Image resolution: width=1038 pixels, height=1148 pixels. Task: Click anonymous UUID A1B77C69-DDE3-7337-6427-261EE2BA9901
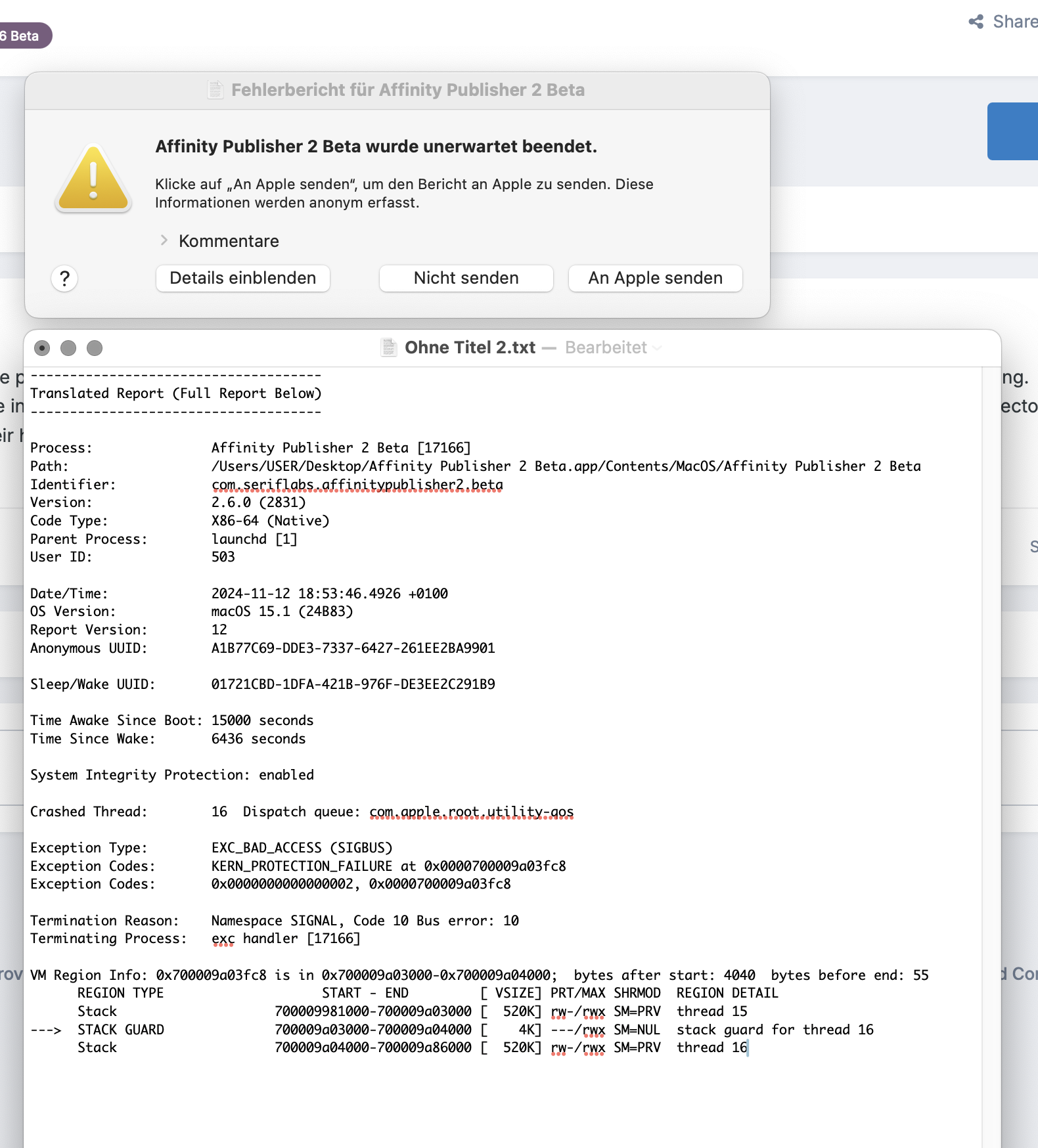[353, 648]
